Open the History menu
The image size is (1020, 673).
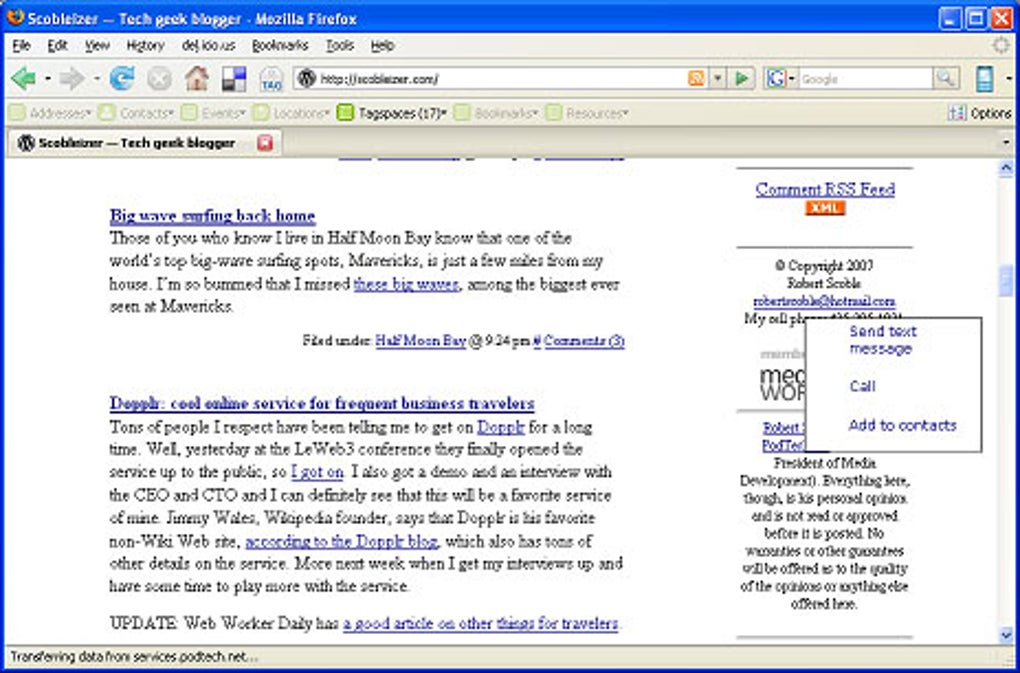(x=145, y=46)
